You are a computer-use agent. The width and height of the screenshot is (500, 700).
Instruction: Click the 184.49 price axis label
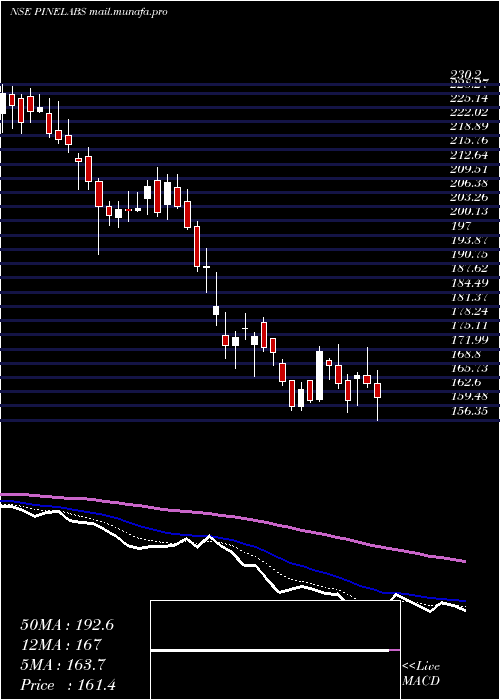coord(469,283)
